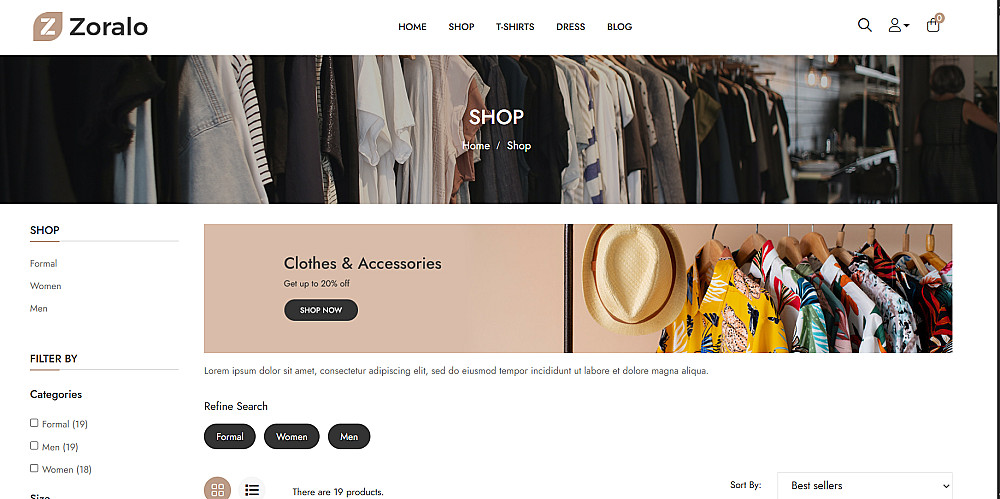Open the Men sidebar category link
Image resolution: width=1000 pixels, height=499 pixels.
(x=38, y=308)
